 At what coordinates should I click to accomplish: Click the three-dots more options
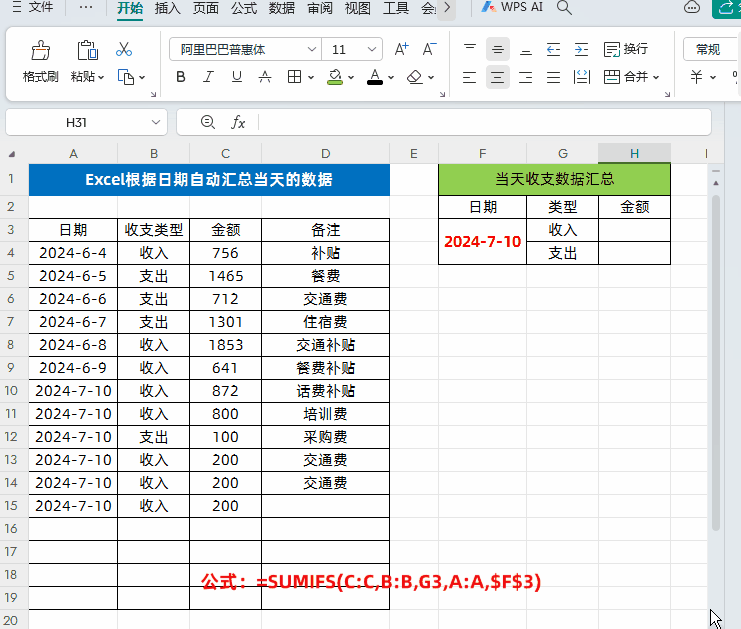[x=86, y=8]
